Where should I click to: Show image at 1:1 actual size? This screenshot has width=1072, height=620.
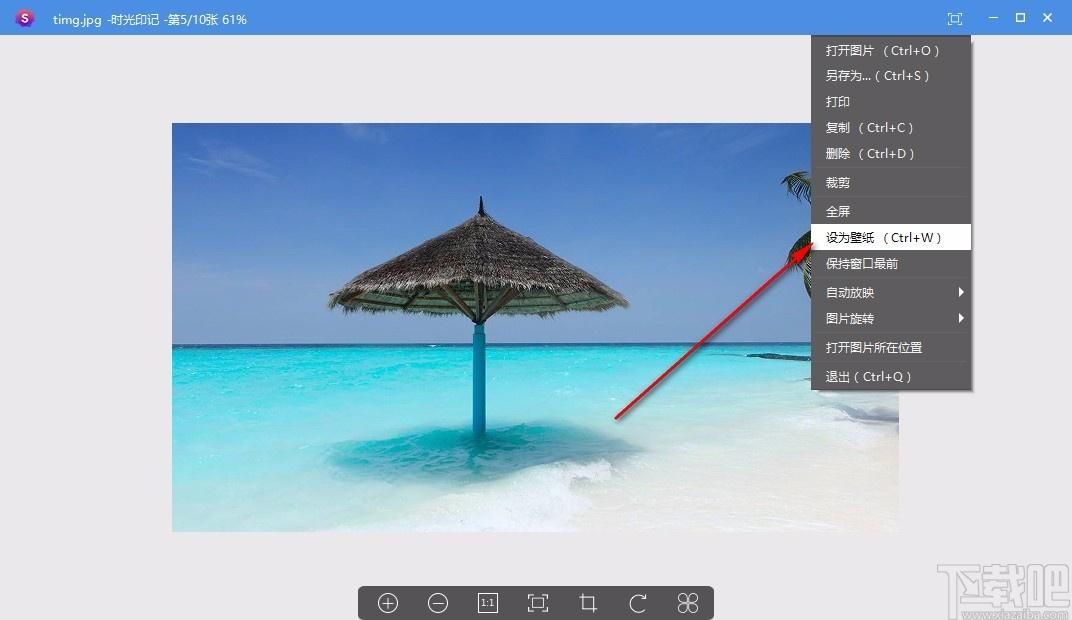pos(487,603)
